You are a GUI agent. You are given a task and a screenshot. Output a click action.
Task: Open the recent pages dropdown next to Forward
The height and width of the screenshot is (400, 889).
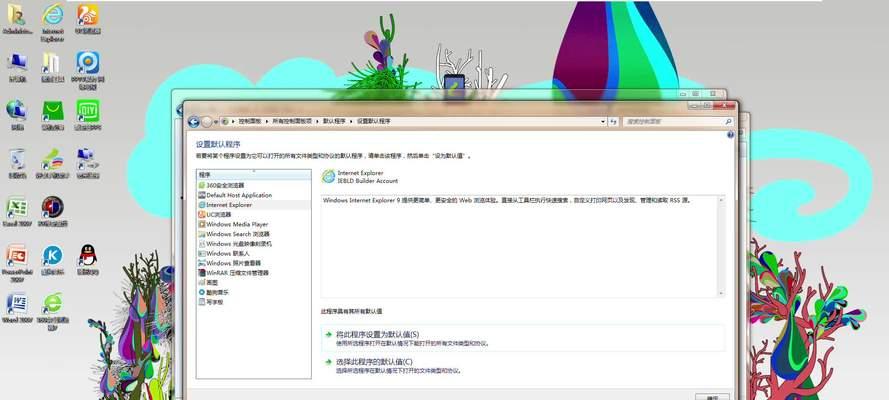[x=216, y=121]
